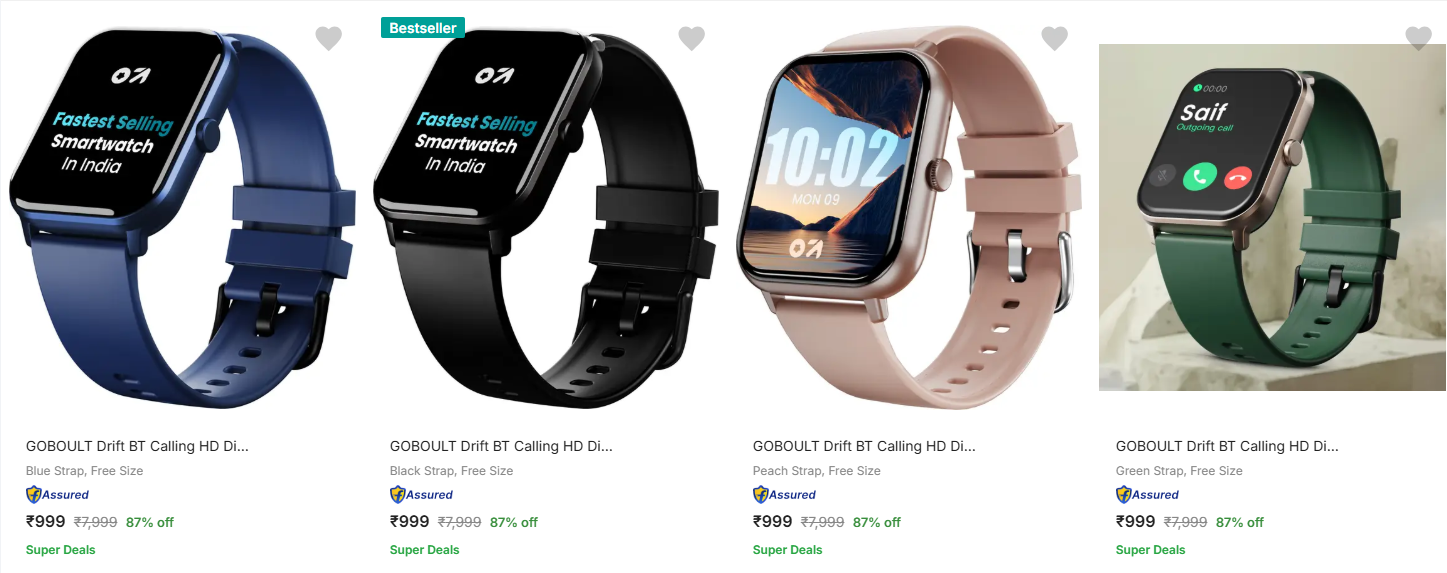Open GOBOULT Drift title above Green Strap

pyautogui.click(x=1227, y=446)
